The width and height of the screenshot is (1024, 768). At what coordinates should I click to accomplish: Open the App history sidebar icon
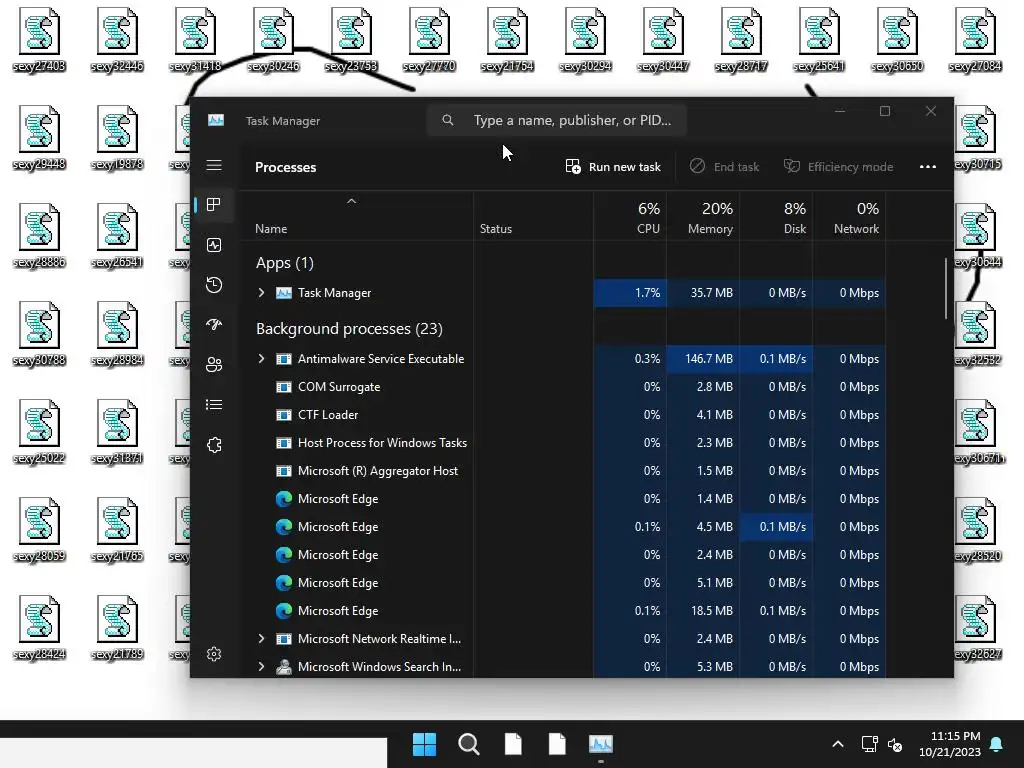coord(214,285)
